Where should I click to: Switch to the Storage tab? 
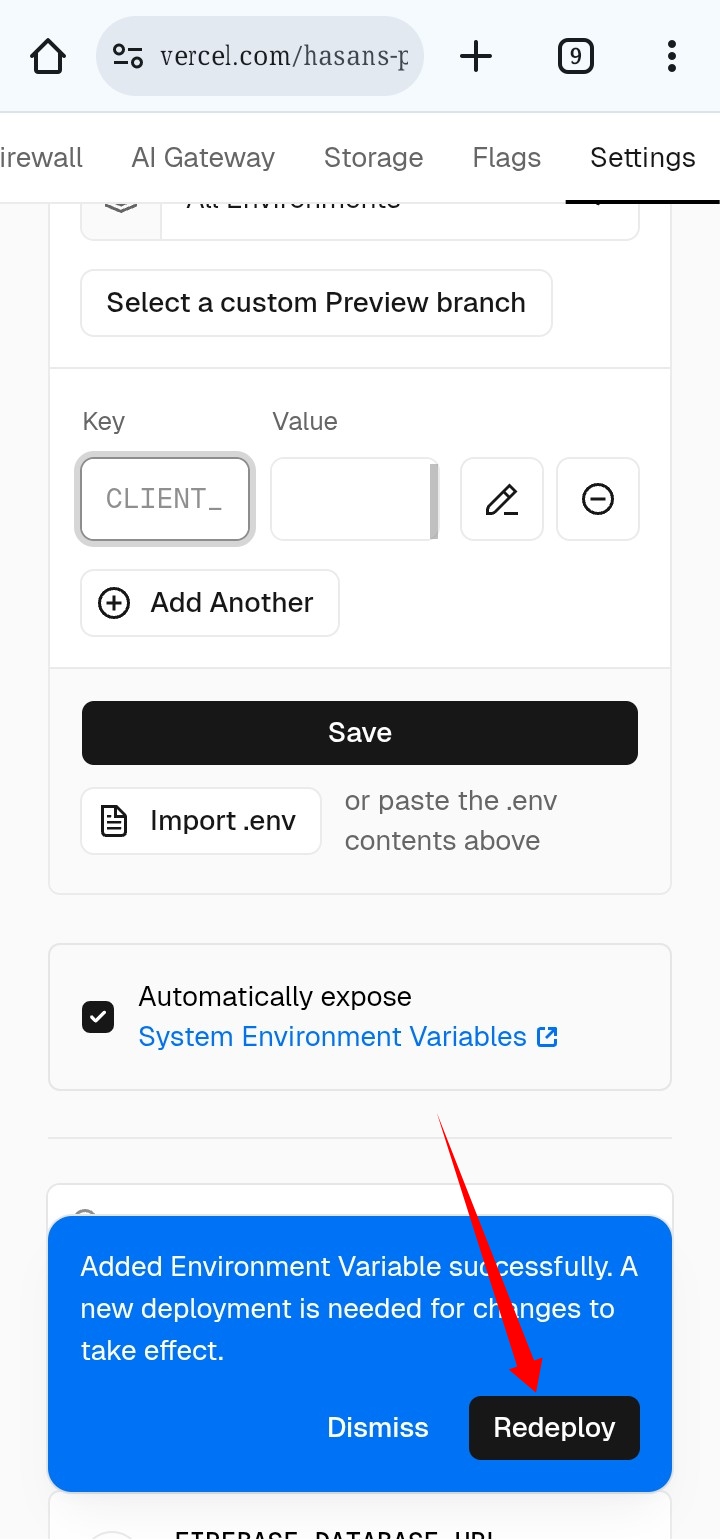(x=373, y=158)
